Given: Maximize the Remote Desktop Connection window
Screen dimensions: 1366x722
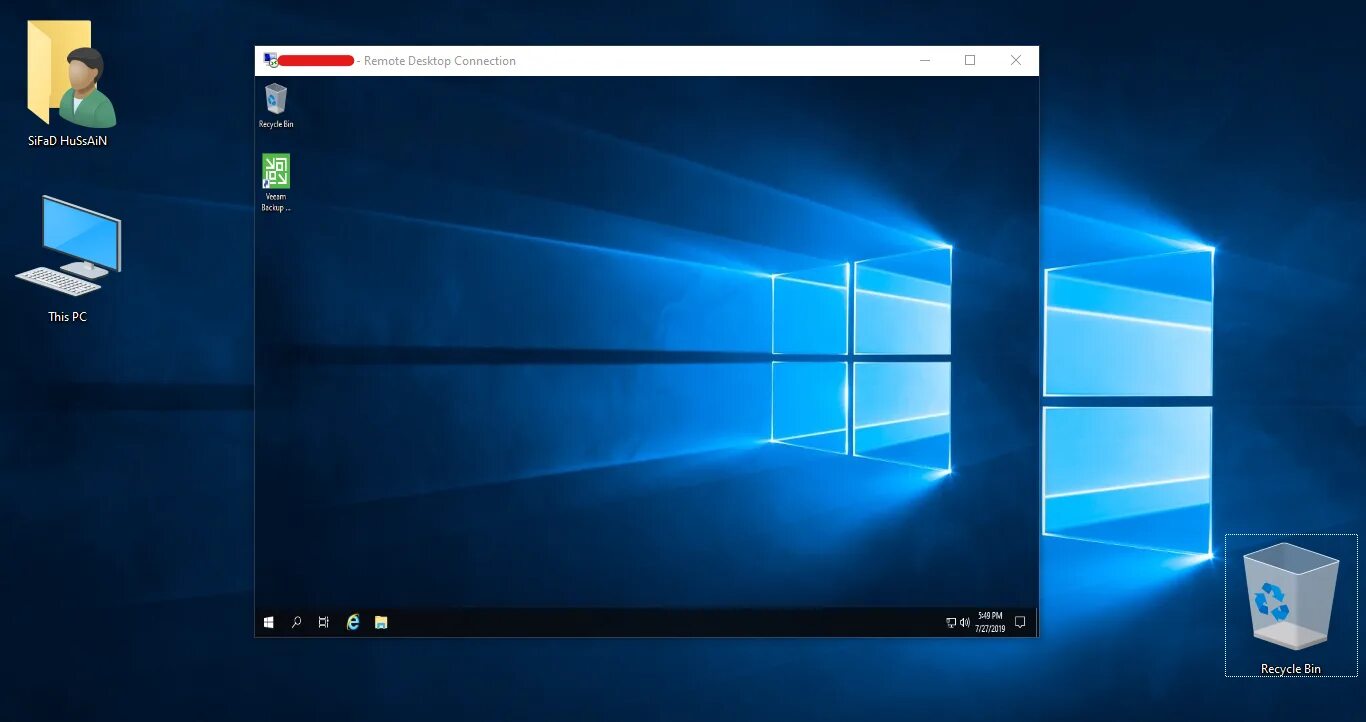Looking at the screenshot, I should point(970,60).
